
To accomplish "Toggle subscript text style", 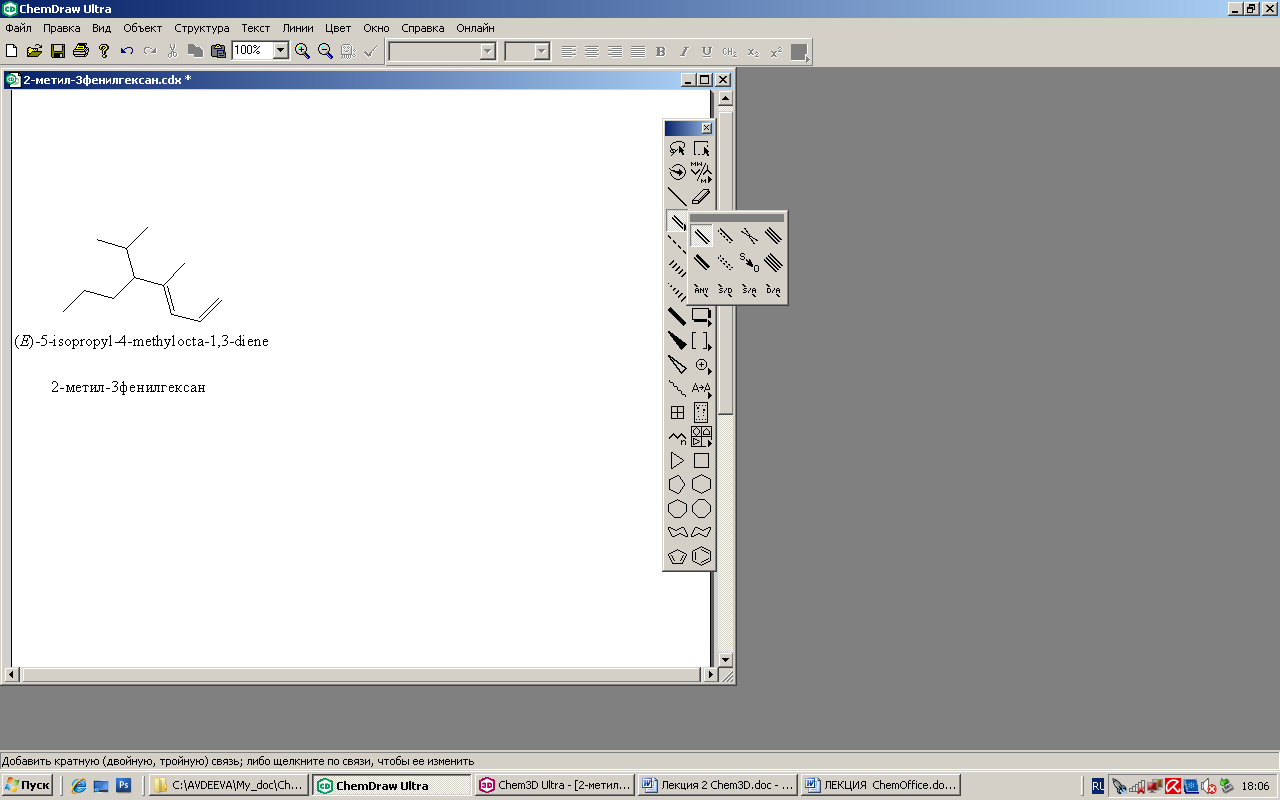I will tap(753, 51).
